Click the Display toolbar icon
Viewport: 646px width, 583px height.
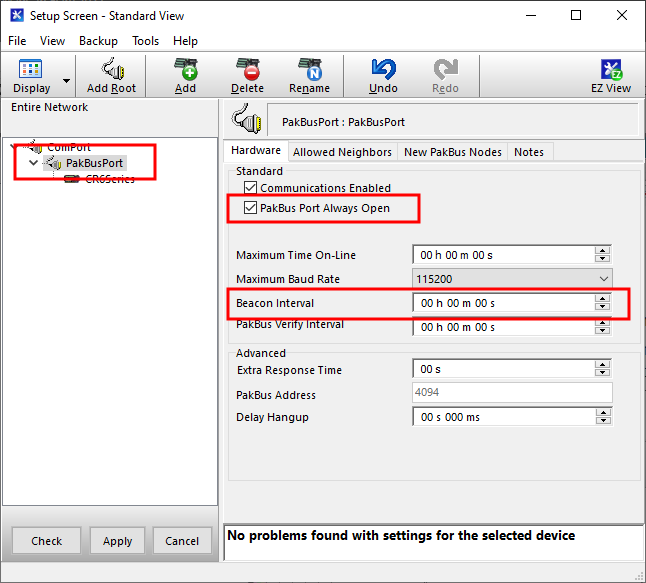31,70
